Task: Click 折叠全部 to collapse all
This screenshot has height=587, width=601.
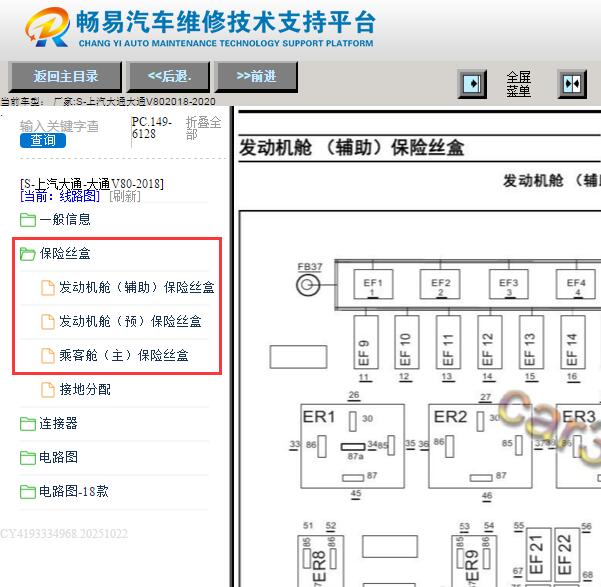Action: [x=203, y=128]
